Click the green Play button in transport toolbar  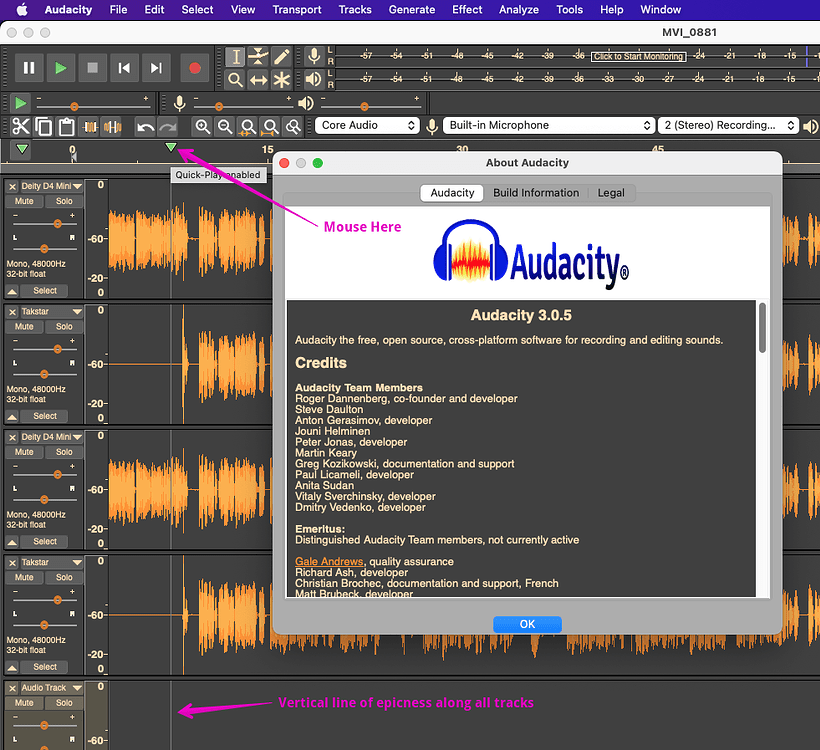tap(61, 68)
